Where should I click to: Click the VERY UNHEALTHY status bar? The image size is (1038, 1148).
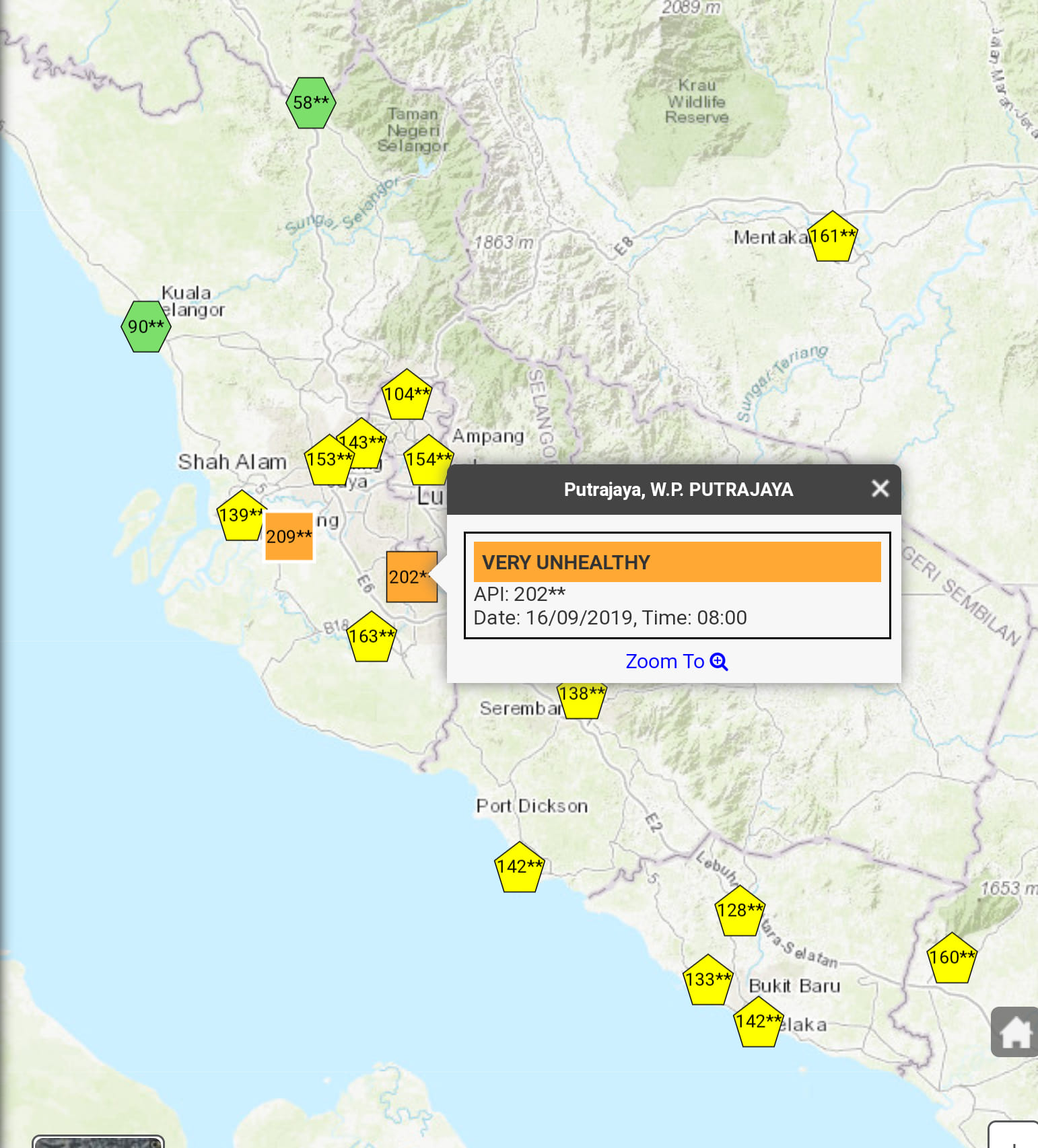coord(677,562)
